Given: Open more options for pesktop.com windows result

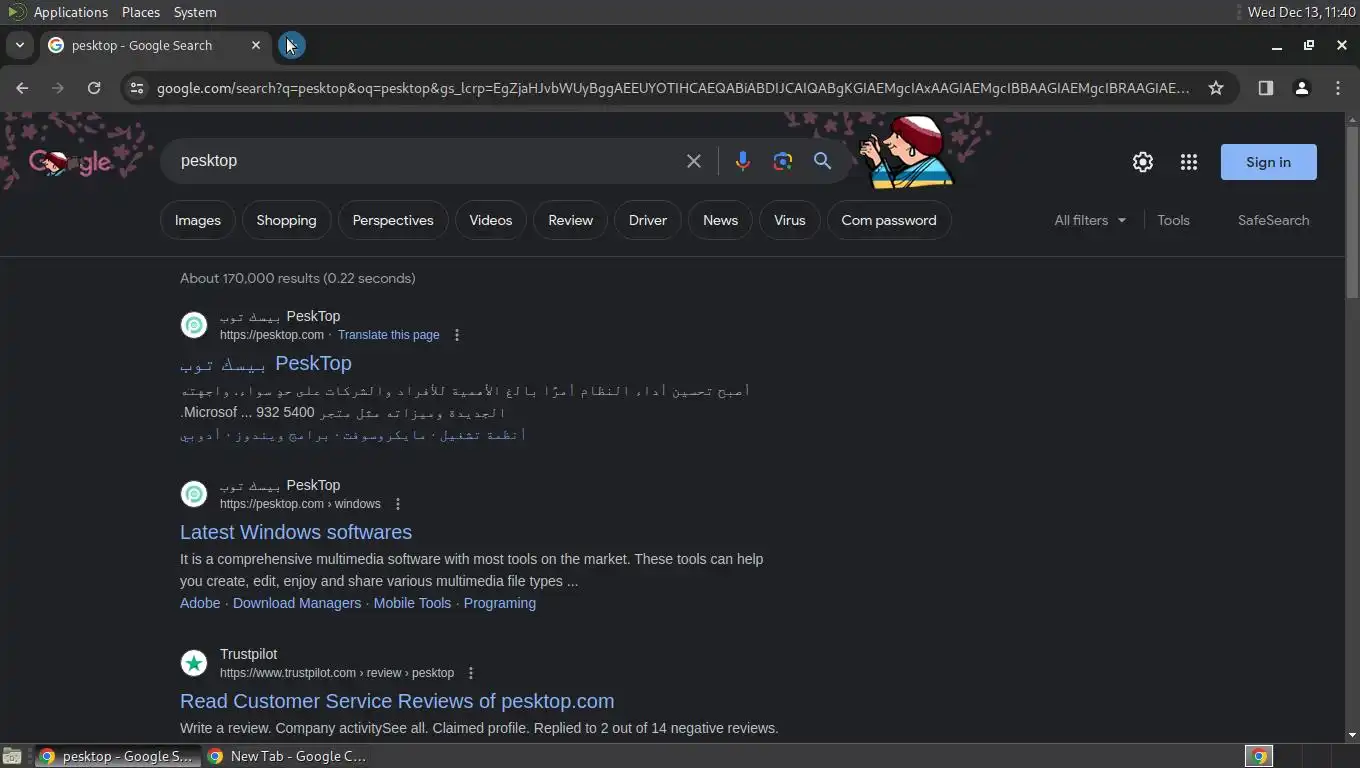Looking at the screenshot, I should pyautogui.click(x=398, y=504).
